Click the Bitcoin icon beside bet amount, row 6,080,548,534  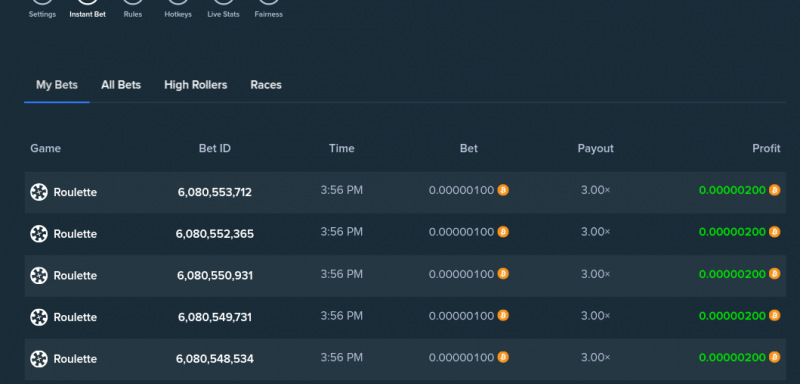click(503, 357)
